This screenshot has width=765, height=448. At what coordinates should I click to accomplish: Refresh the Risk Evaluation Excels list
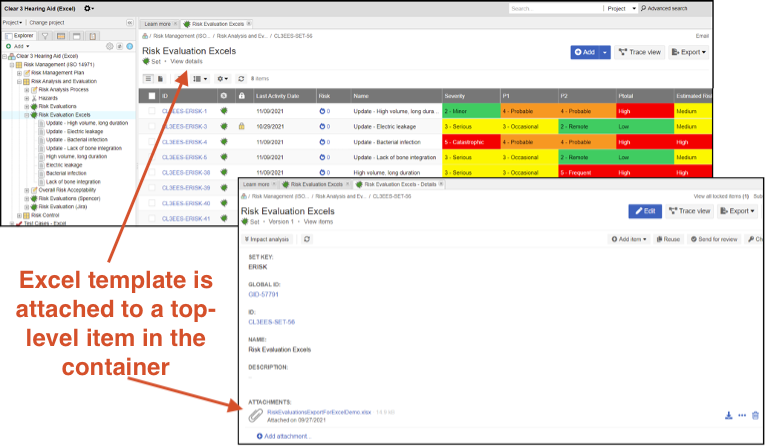click(x=241, y=79)
